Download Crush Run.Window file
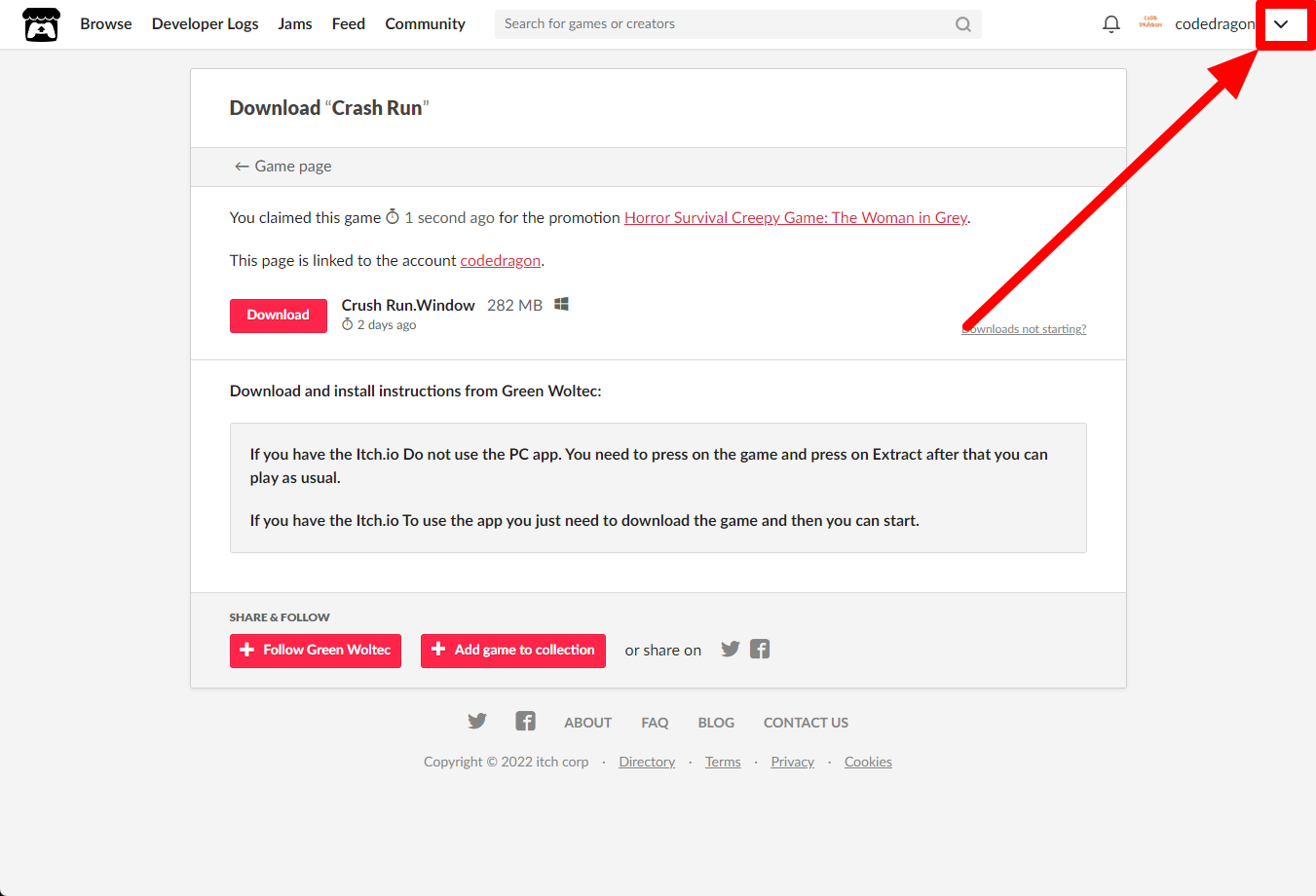1316x896 pixels. [x=279, y=316]
